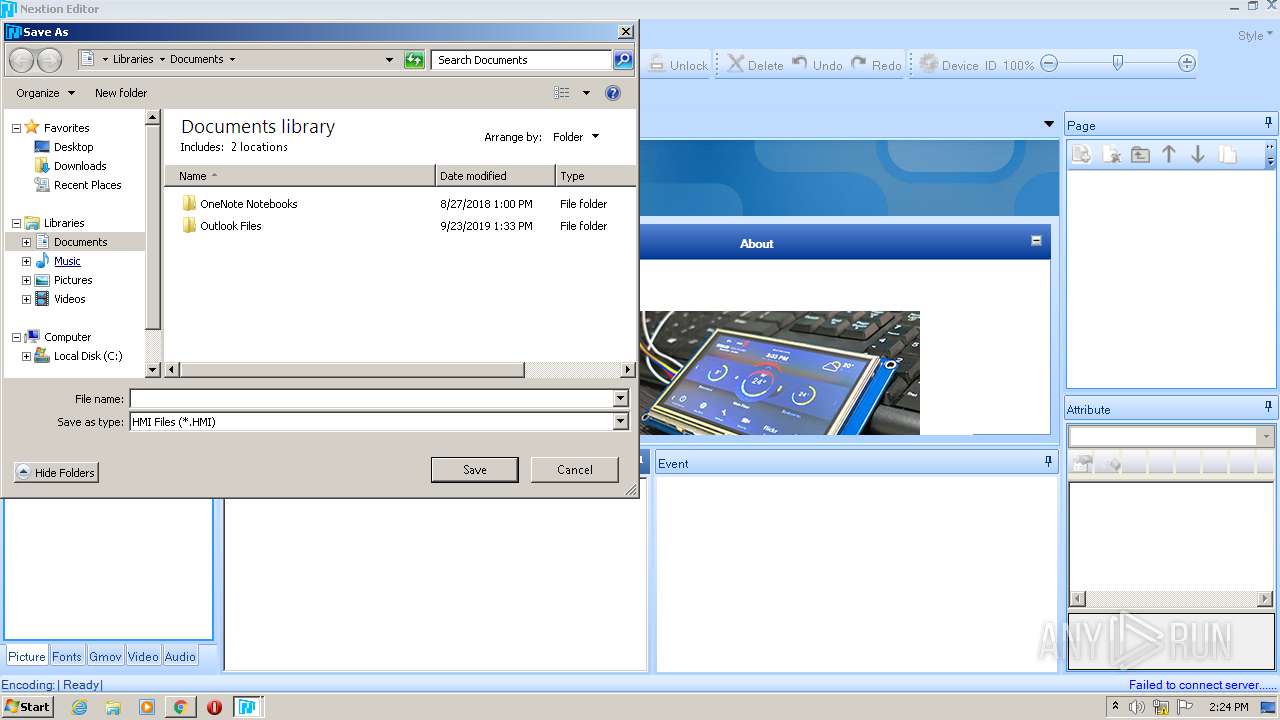Click the volume icon in system tray
This screenshot has height=720, width=1280.
[1137, 707]
